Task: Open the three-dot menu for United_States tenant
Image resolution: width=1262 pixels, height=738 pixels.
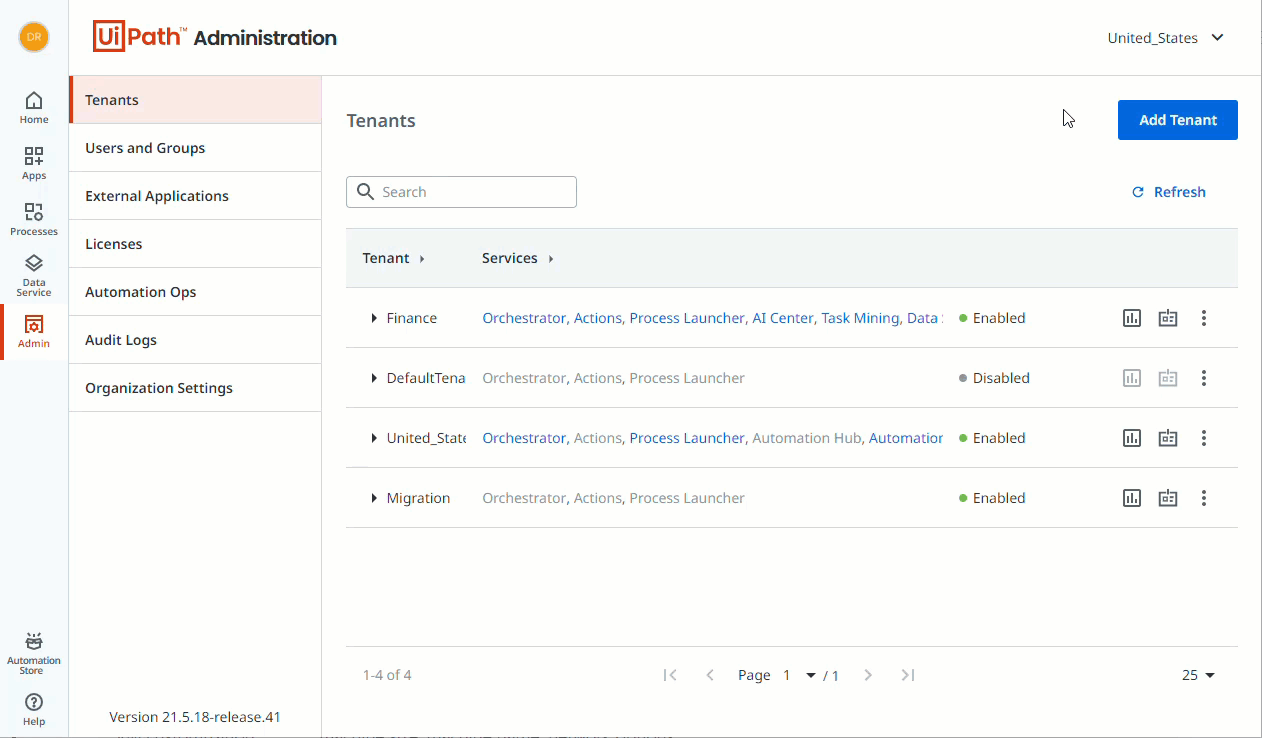Action: pyautogui.click(x=1204, y=438)
